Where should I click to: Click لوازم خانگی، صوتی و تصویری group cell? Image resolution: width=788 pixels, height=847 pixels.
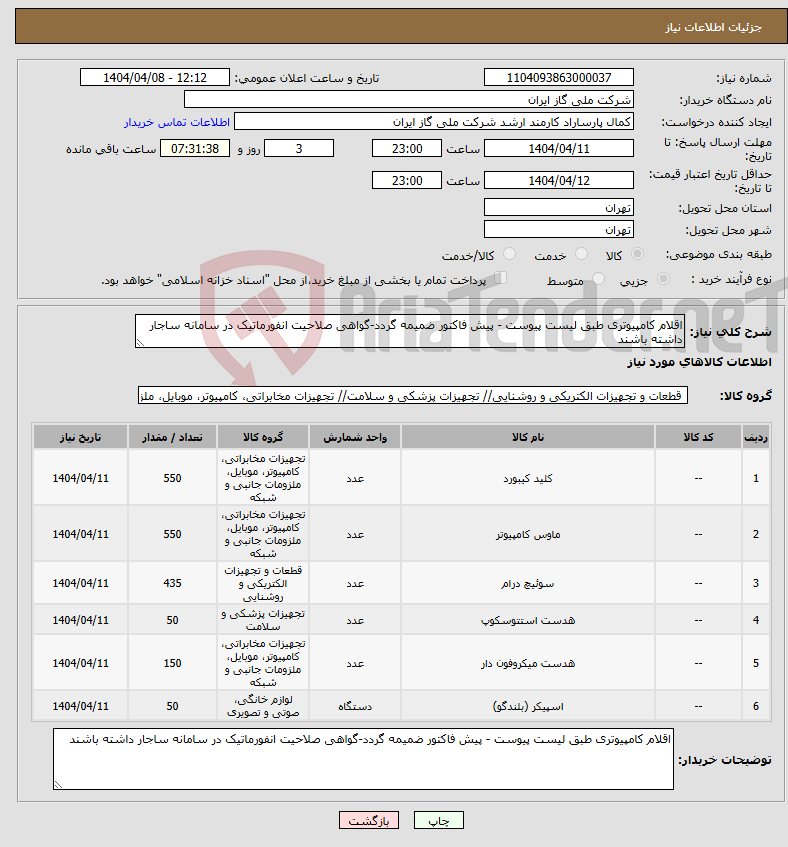[x=263, y=706]
